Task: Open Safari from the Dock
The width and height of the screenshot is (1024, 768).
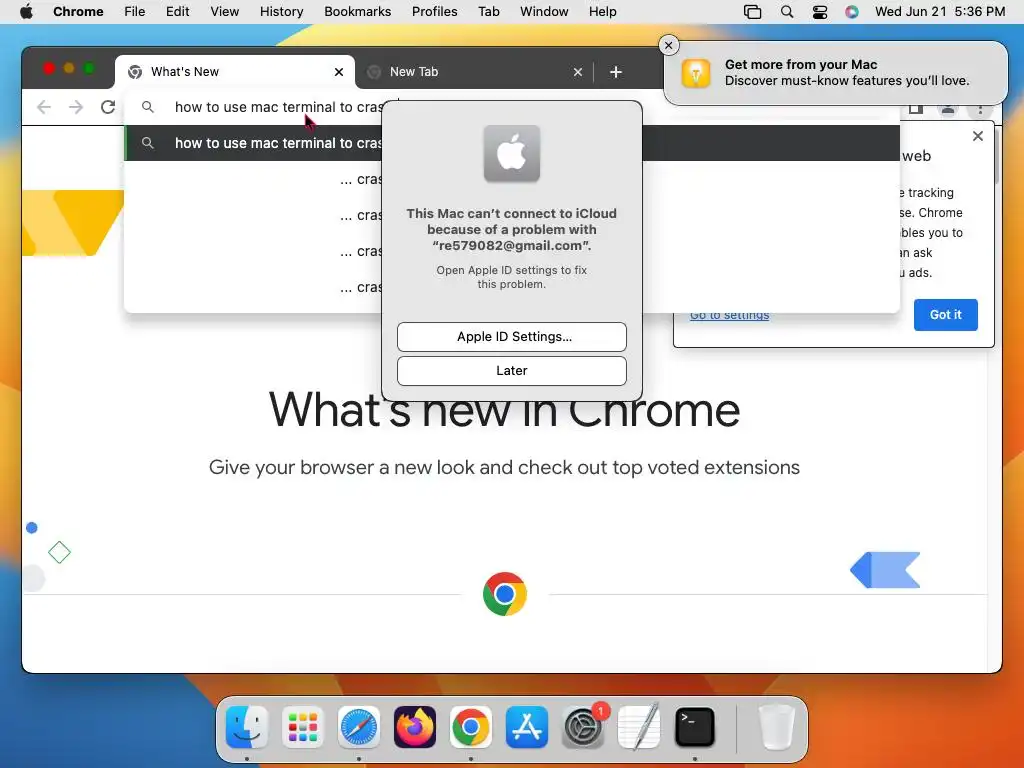Action: pos(359,726)
